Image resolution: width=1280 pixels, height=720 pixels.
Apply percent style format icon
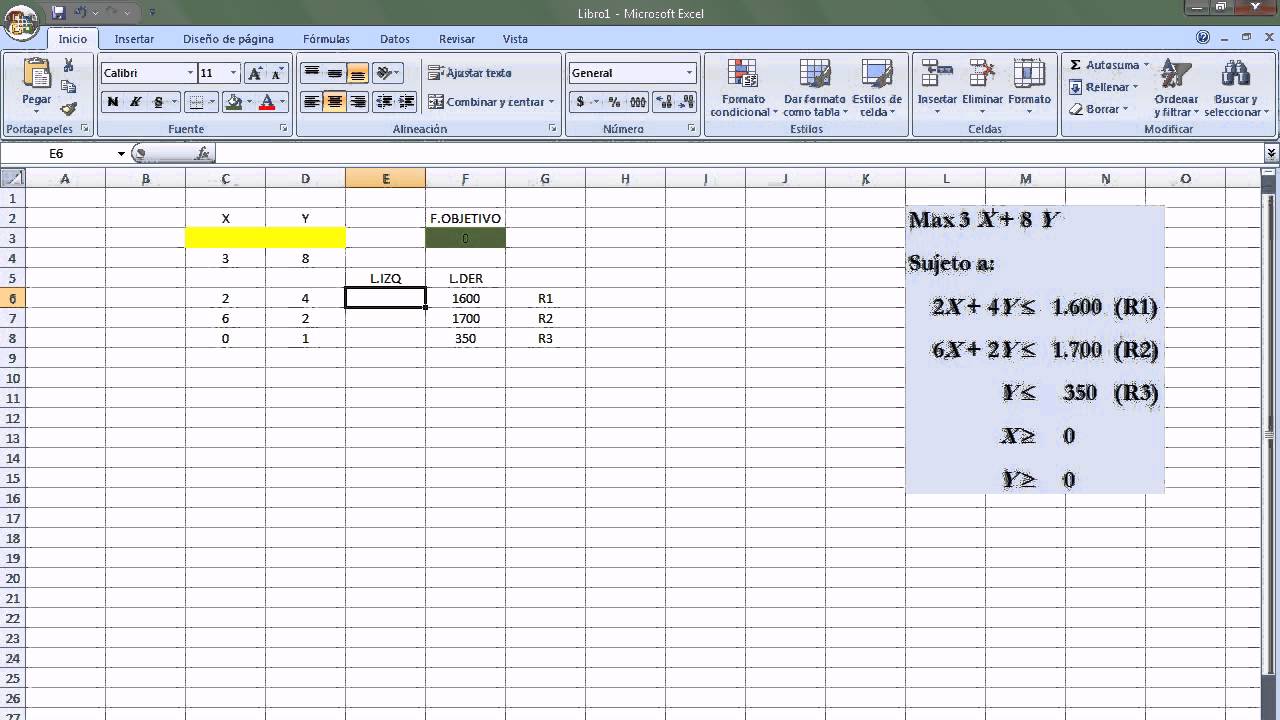tap(614, 102)
